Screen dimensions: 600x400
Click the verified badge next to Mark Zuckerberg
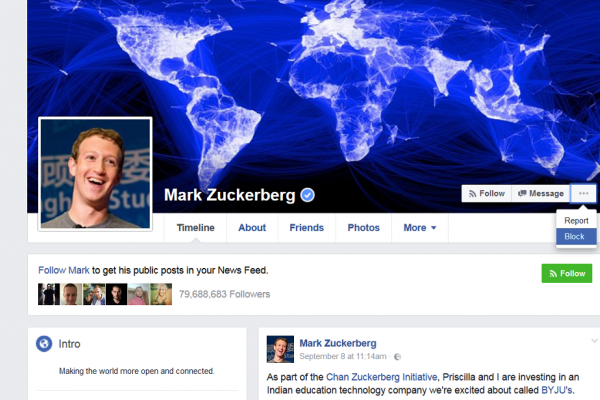(307, 195)
